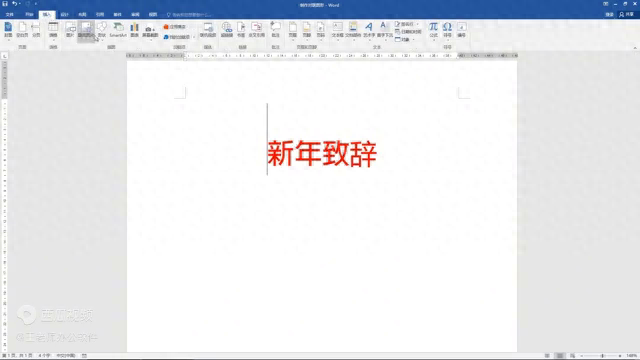The height and width of the screenshot is (360, 640).
Task: Open the Shapes gallery
Action: point(102,30)
